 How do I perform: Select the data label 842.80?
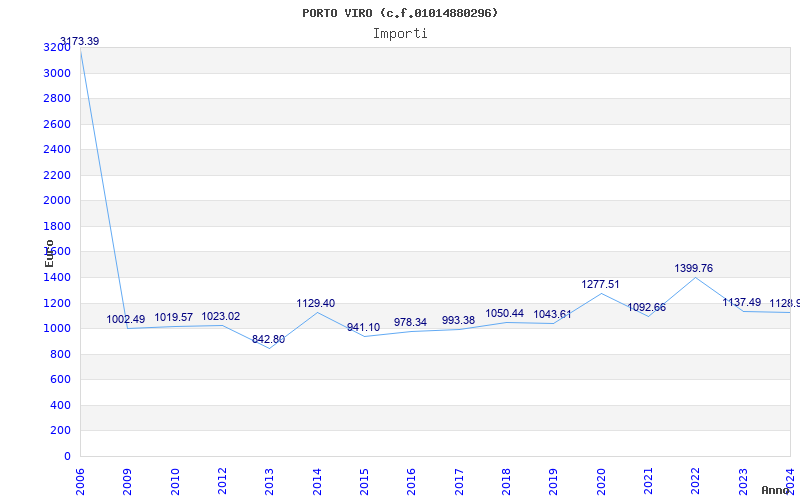268,339
